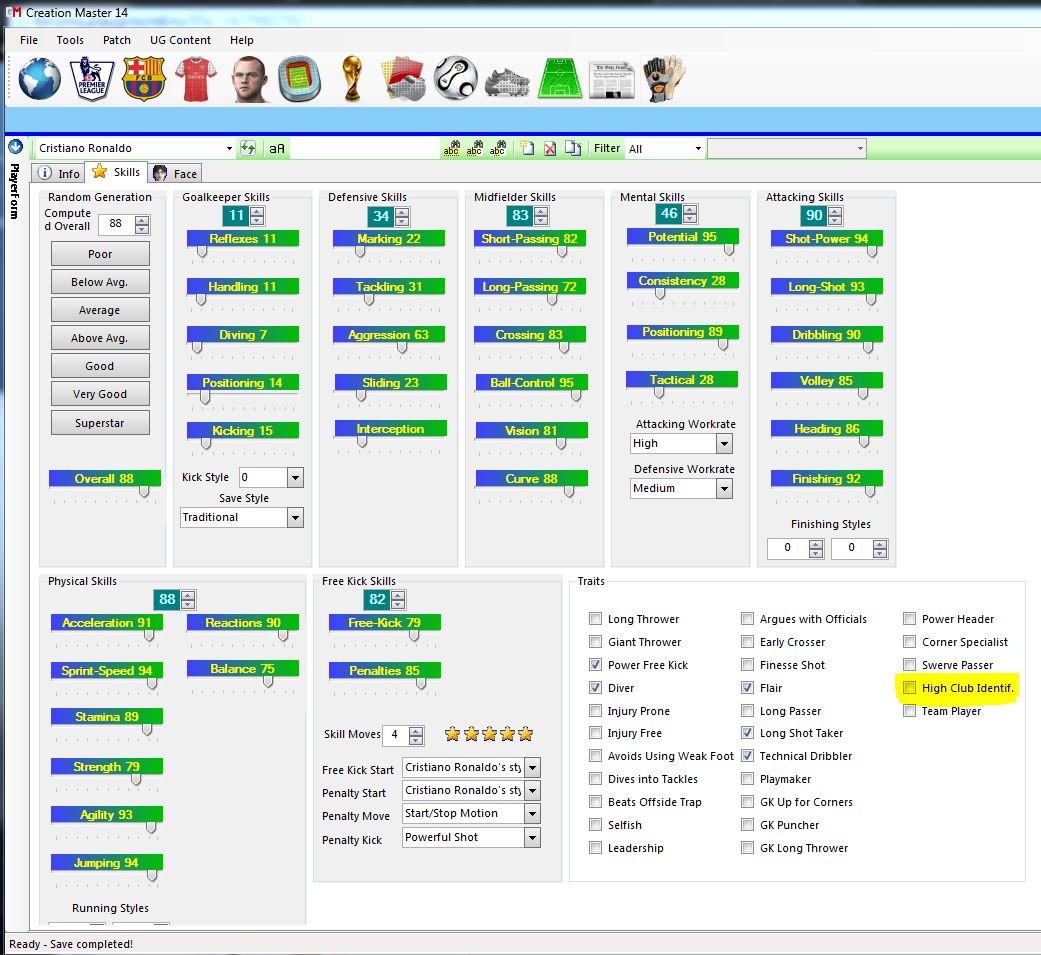Open the newspaper icon
The image size is (1041, 955).
point(611,80)
